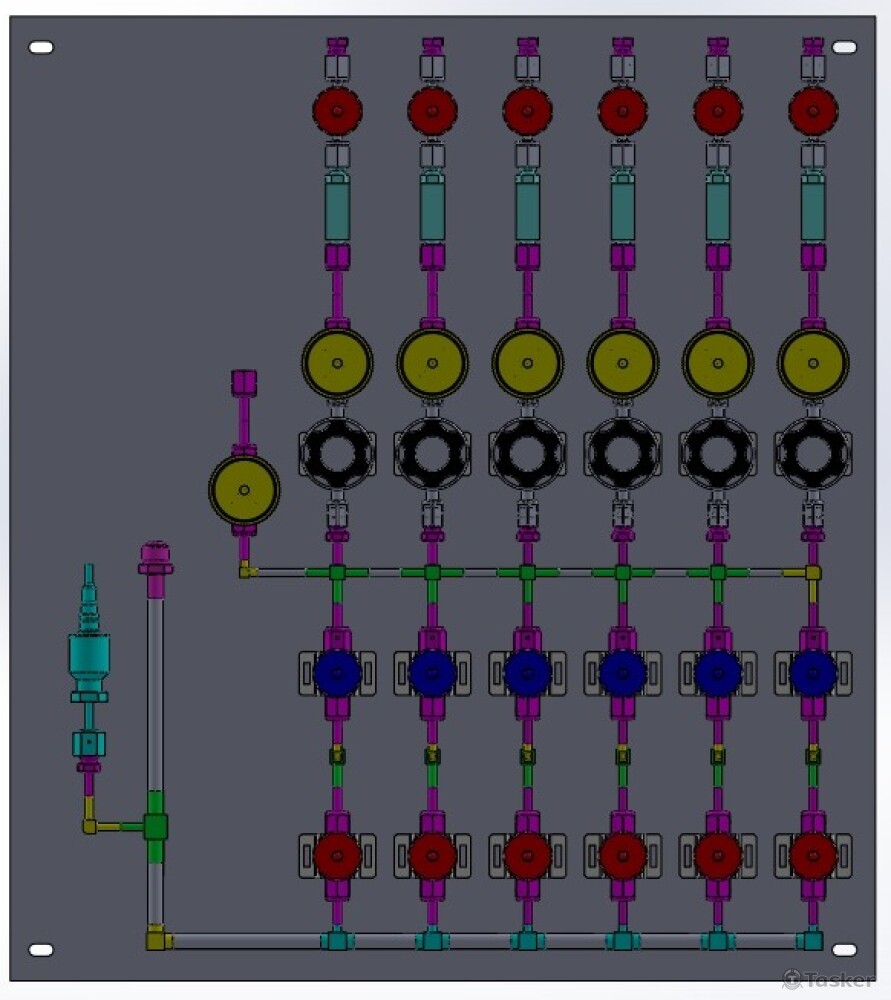Click the bottom-left mounting slot of the panel
The width and height of the screenshot is (891, 1000).
click(x=41, y=950)
